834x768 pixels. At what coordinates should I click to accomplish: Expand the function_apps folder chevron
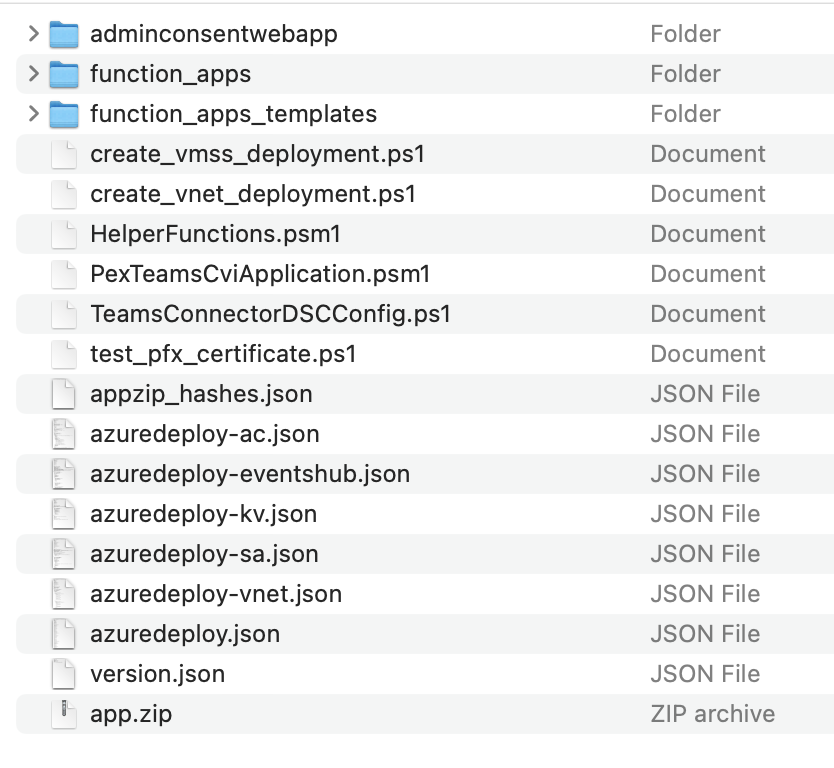[x=34, y=74]
